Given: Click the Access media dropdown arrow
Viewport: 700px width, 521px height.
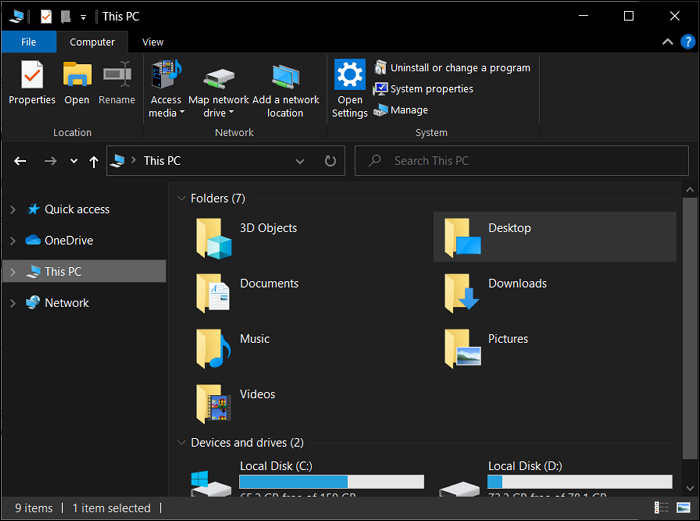Looking at the screenshot, I should pyautogui.click(x=182, y=113).
